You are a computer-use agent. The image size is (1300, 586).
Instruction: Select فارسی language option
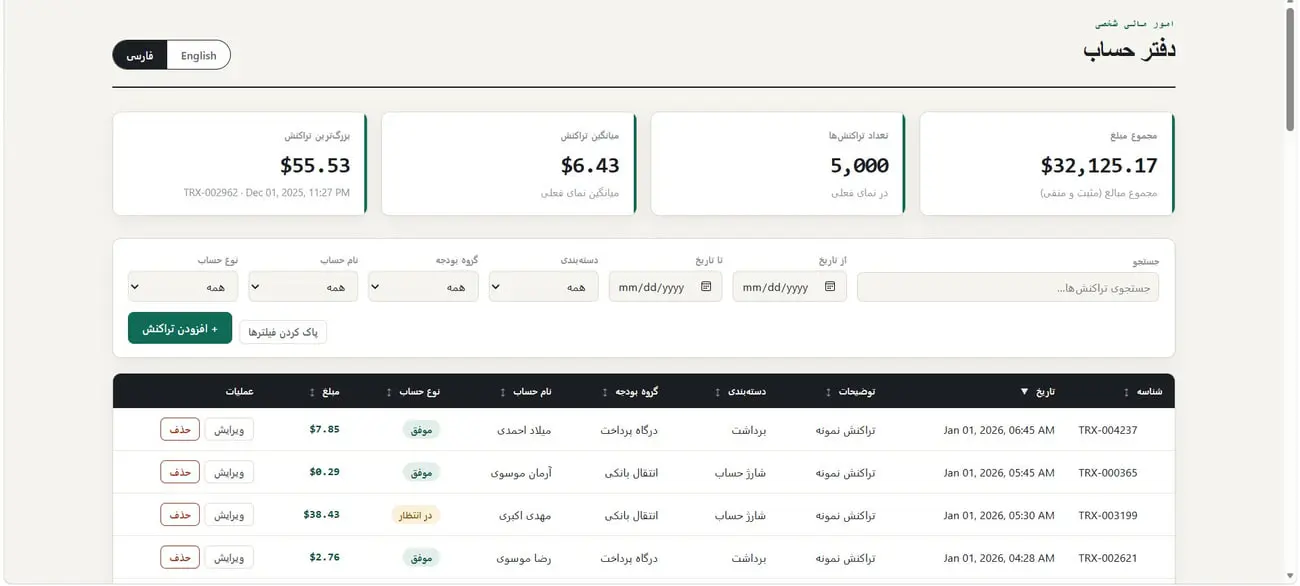[x=140, y=55]
